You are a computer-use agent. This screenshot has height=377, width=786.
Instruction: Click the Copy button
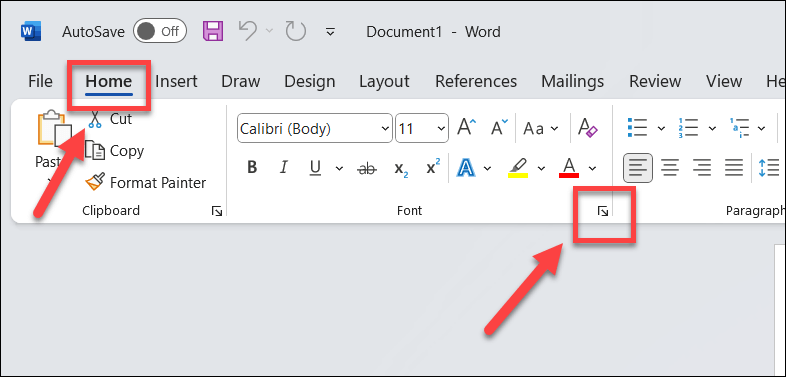click(x=115, y=151)
